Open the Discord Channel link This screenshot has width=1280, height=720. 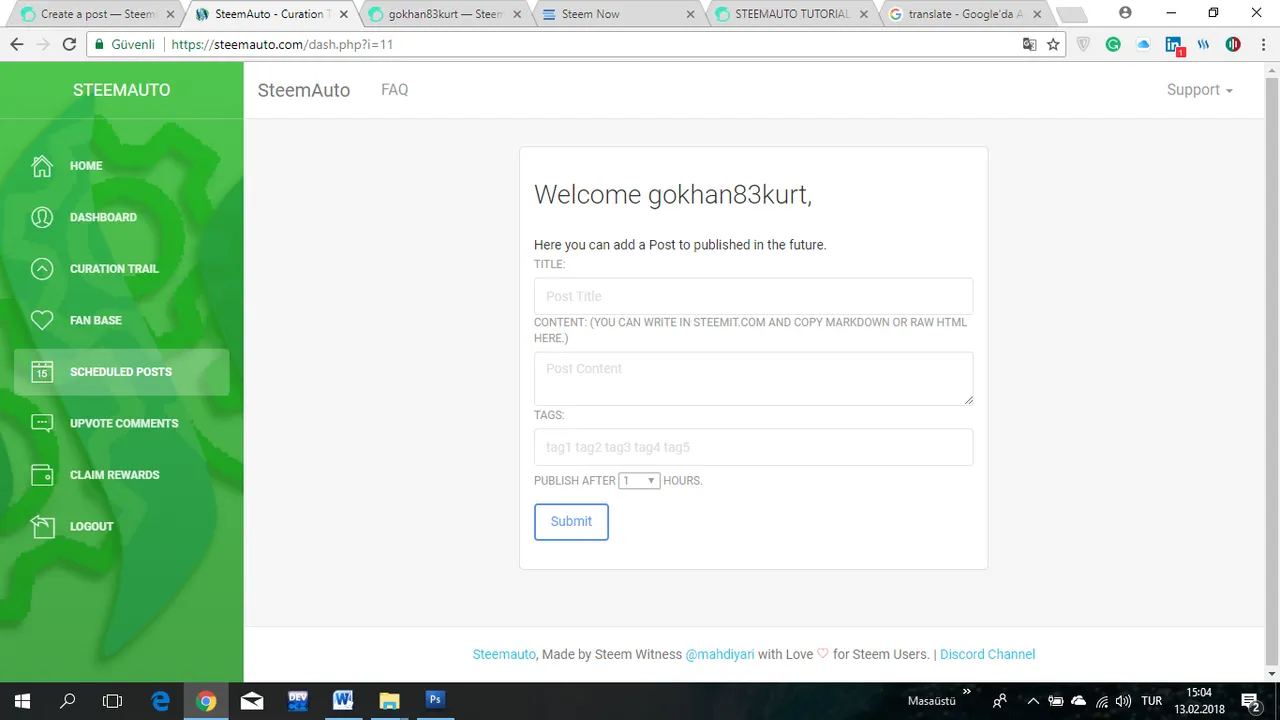tap(987, 655)
